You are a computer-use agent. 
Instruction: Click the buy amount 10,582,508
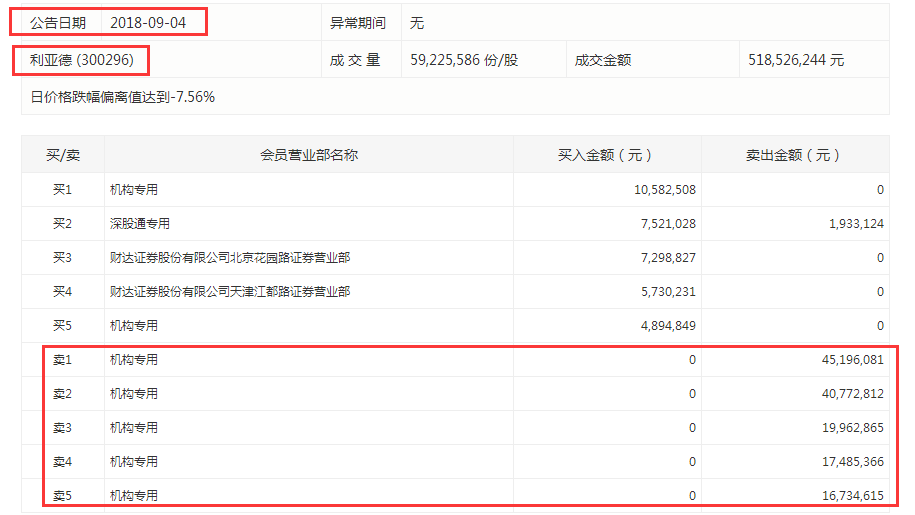[665, 190]
